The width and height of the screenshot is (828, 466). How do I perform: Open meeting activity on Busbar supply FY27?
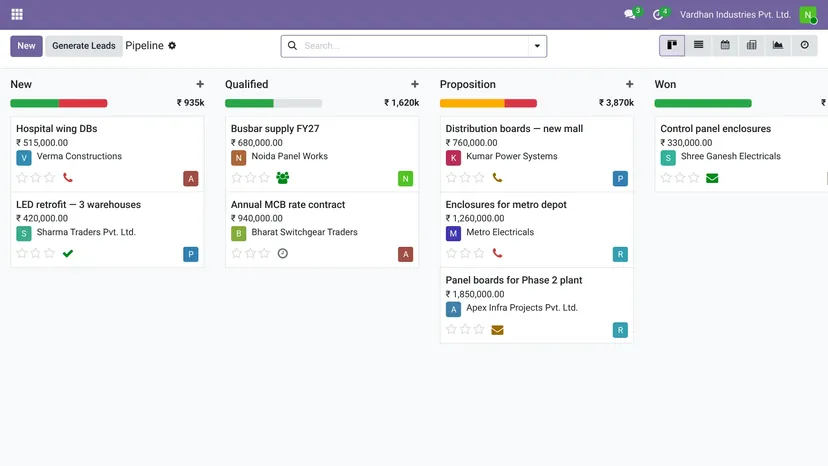point(283,178)
